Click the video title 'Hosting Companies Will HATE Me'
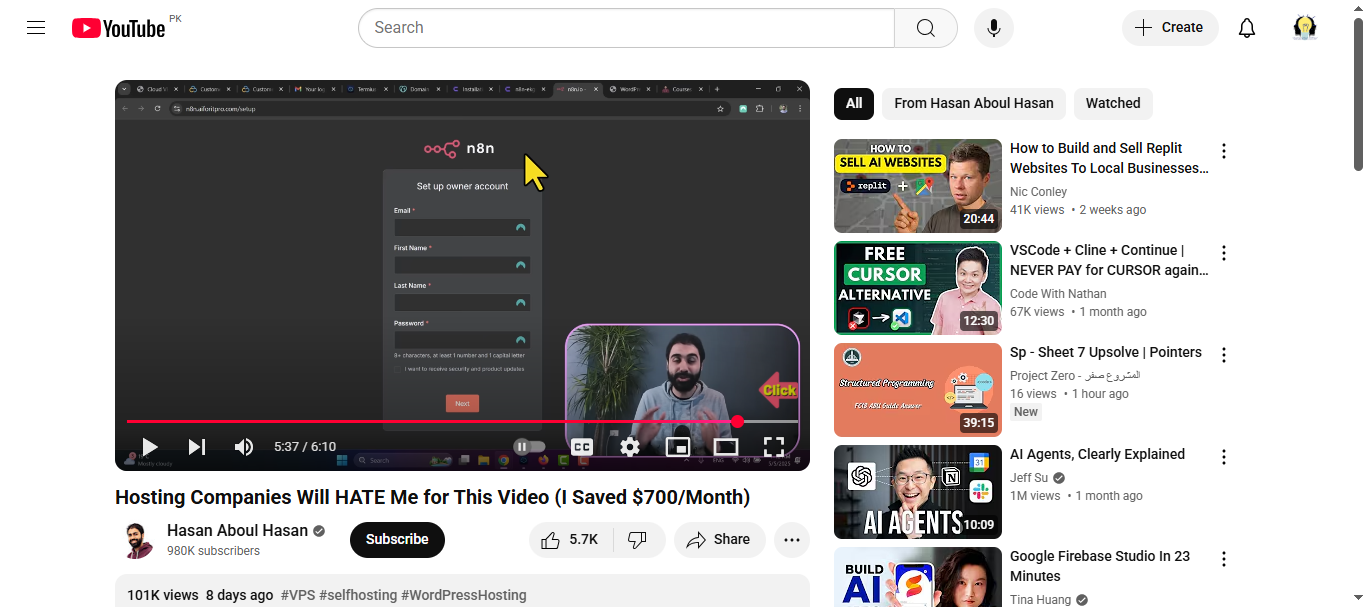This screenshot has width=1366, height=607. coord(432,497)
